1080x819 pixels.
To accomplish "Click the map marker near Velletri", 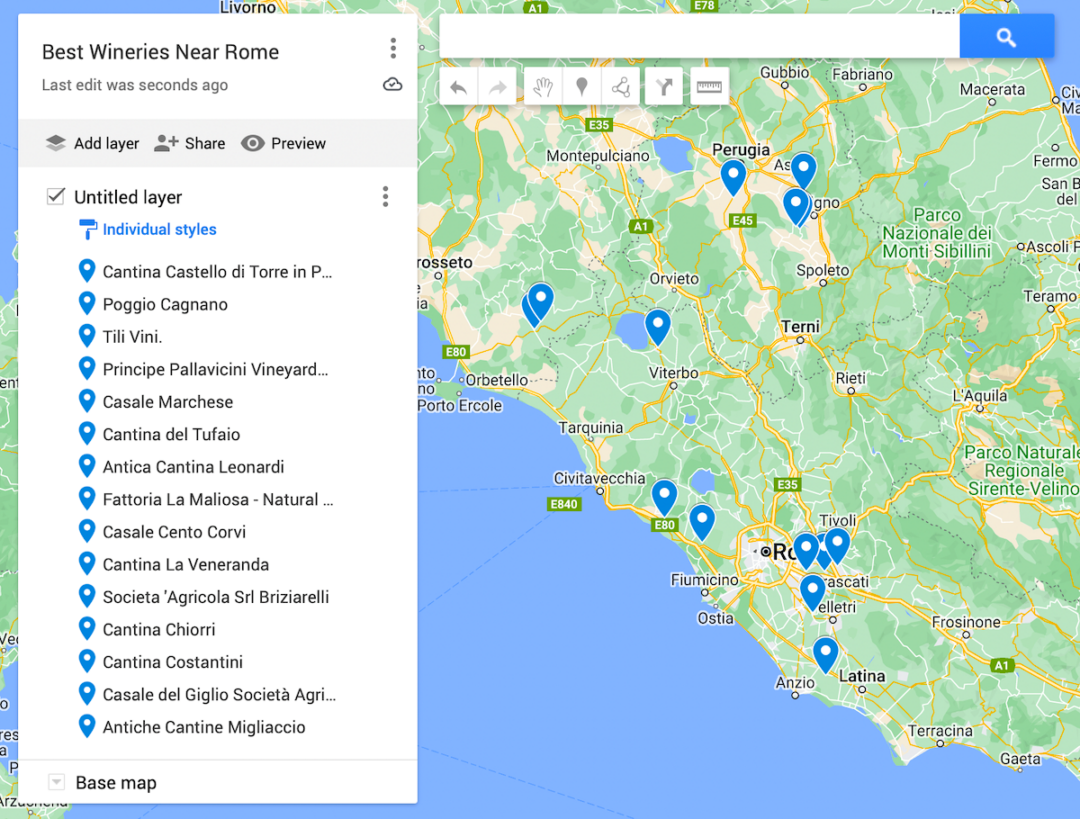I will (813, 592).
